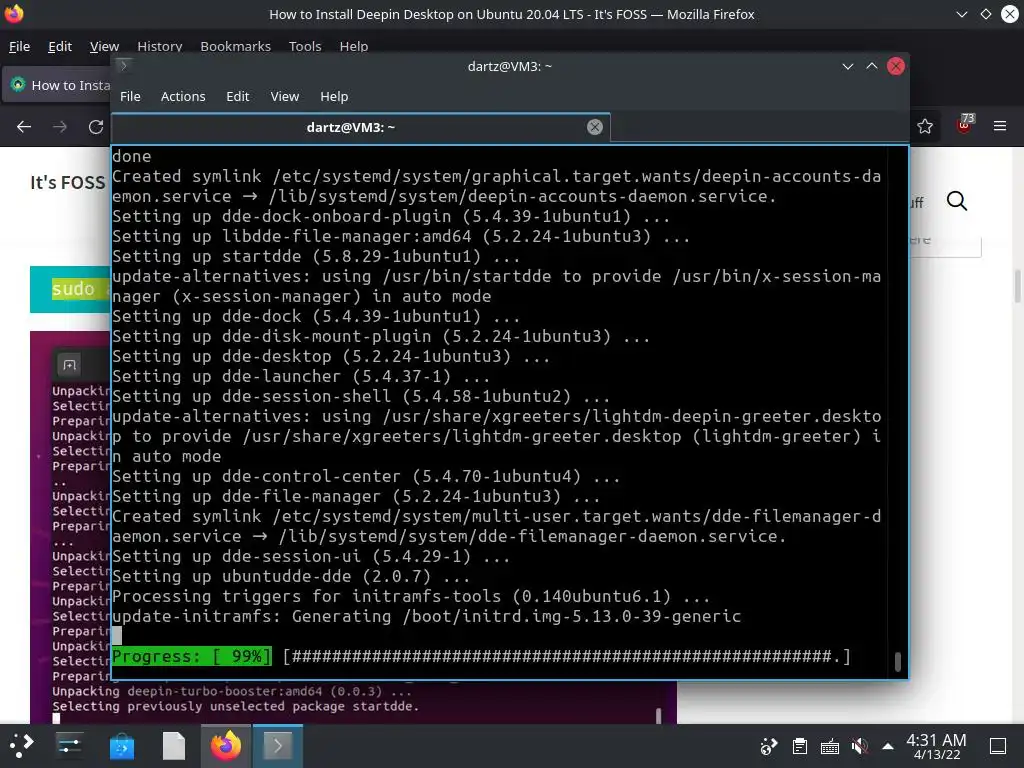Viewport: 1024px width, 768px height.
Task: Select the How to Install Firefox tab
Action: tap(57, 85)
